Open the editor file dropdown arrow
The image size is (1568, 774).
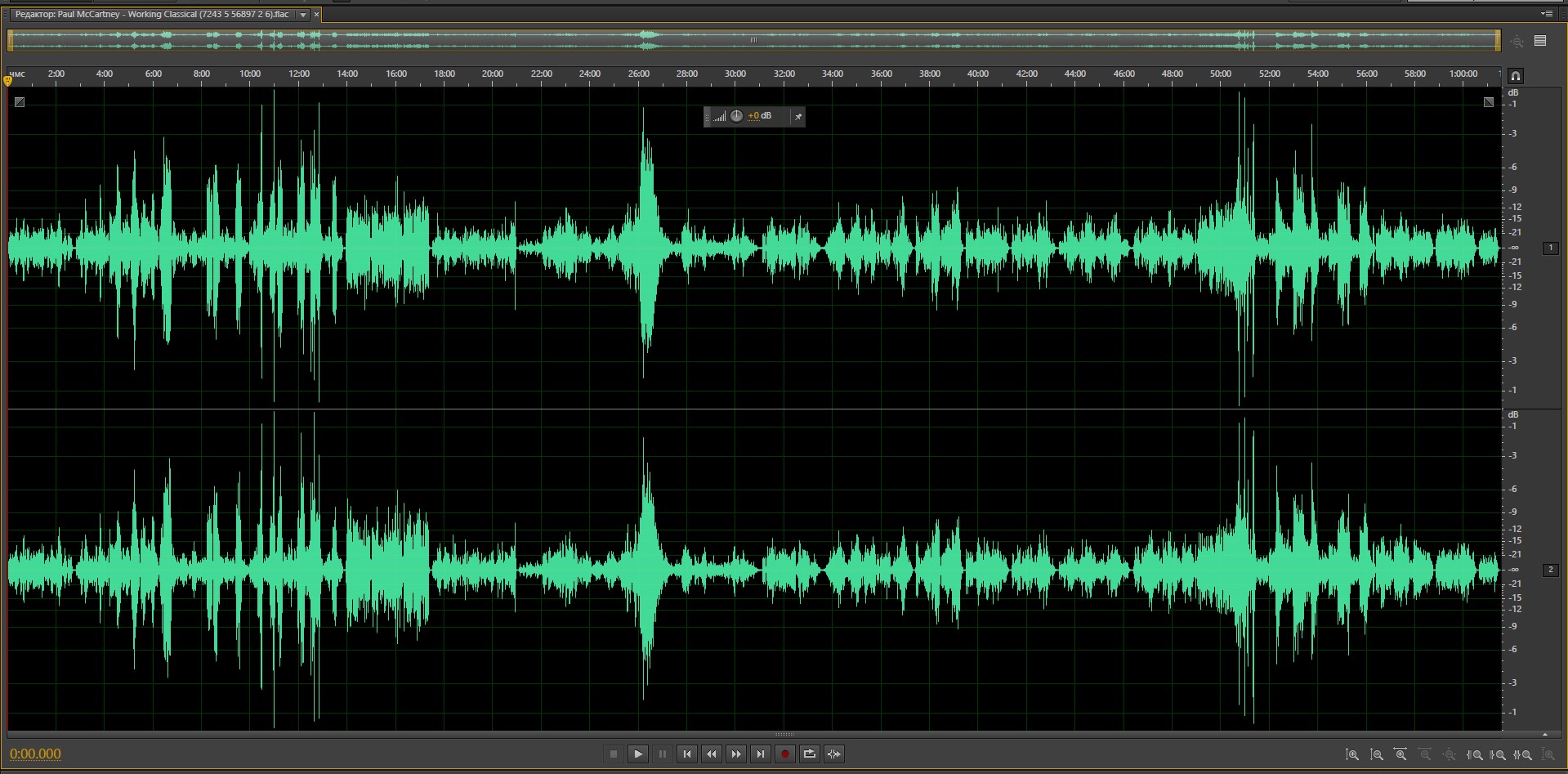(x=303, y=15)
